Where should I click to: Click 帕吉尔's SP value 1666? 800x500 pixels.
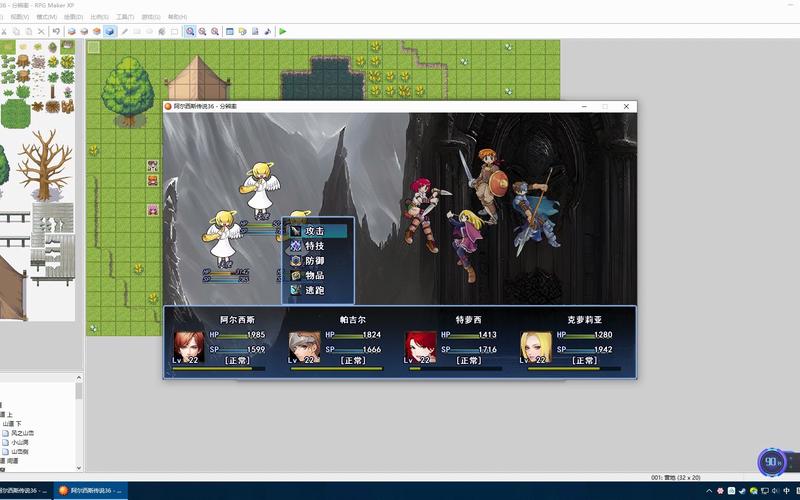click(372, 349)
